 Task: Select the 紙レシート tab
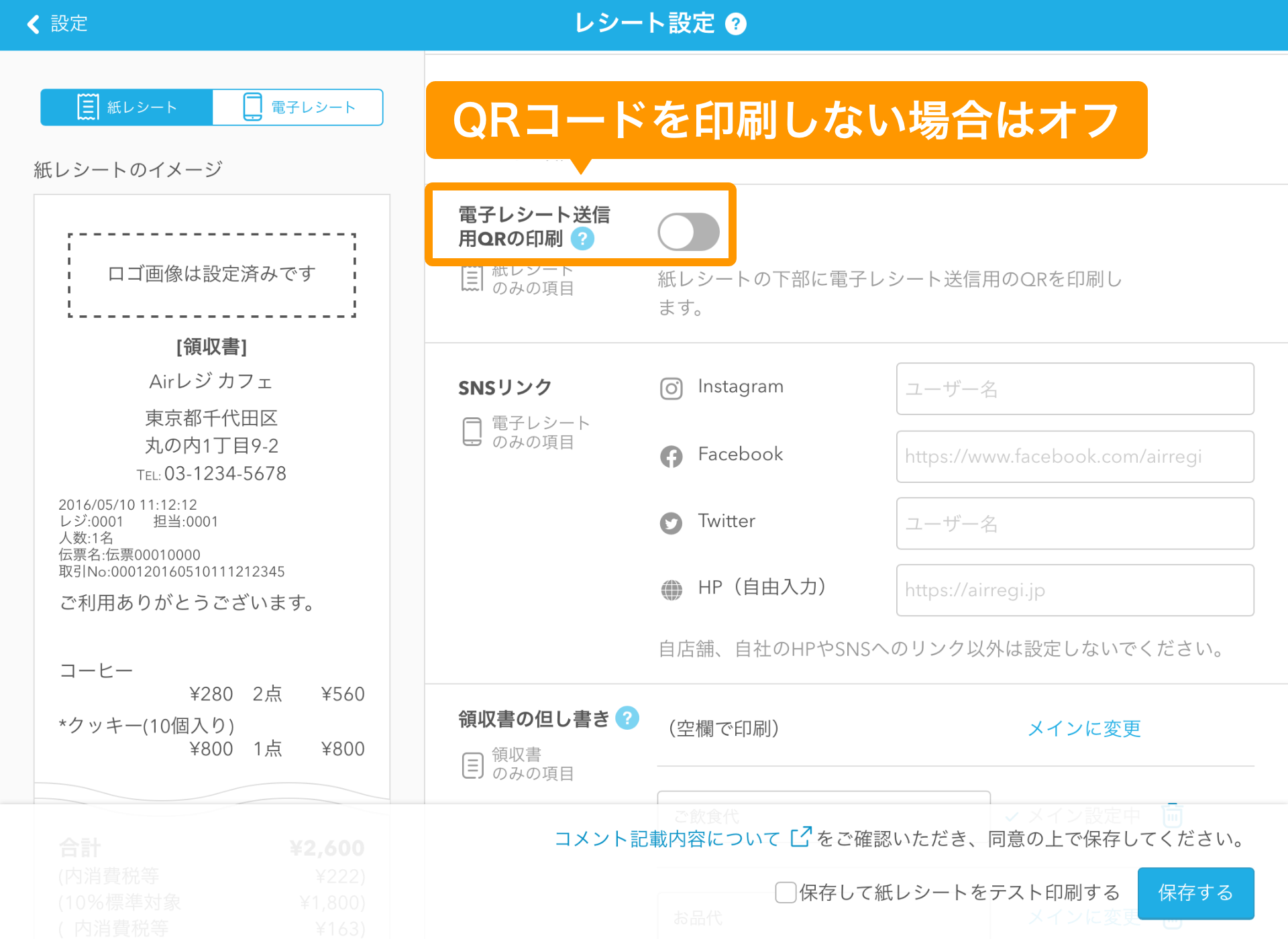(126, 106)
